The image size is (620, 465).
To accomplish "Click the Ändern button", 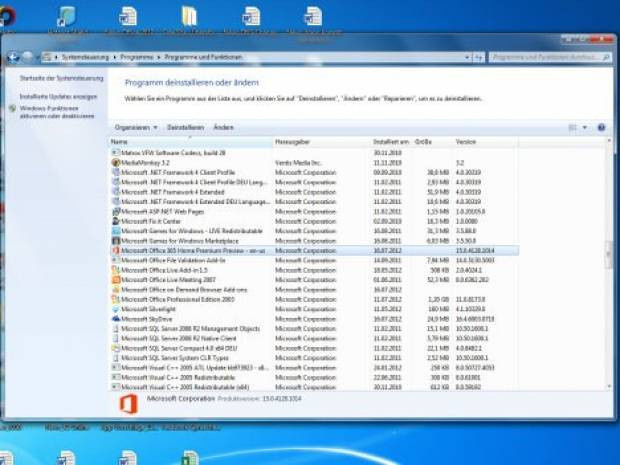I will [x=223, y=127].
